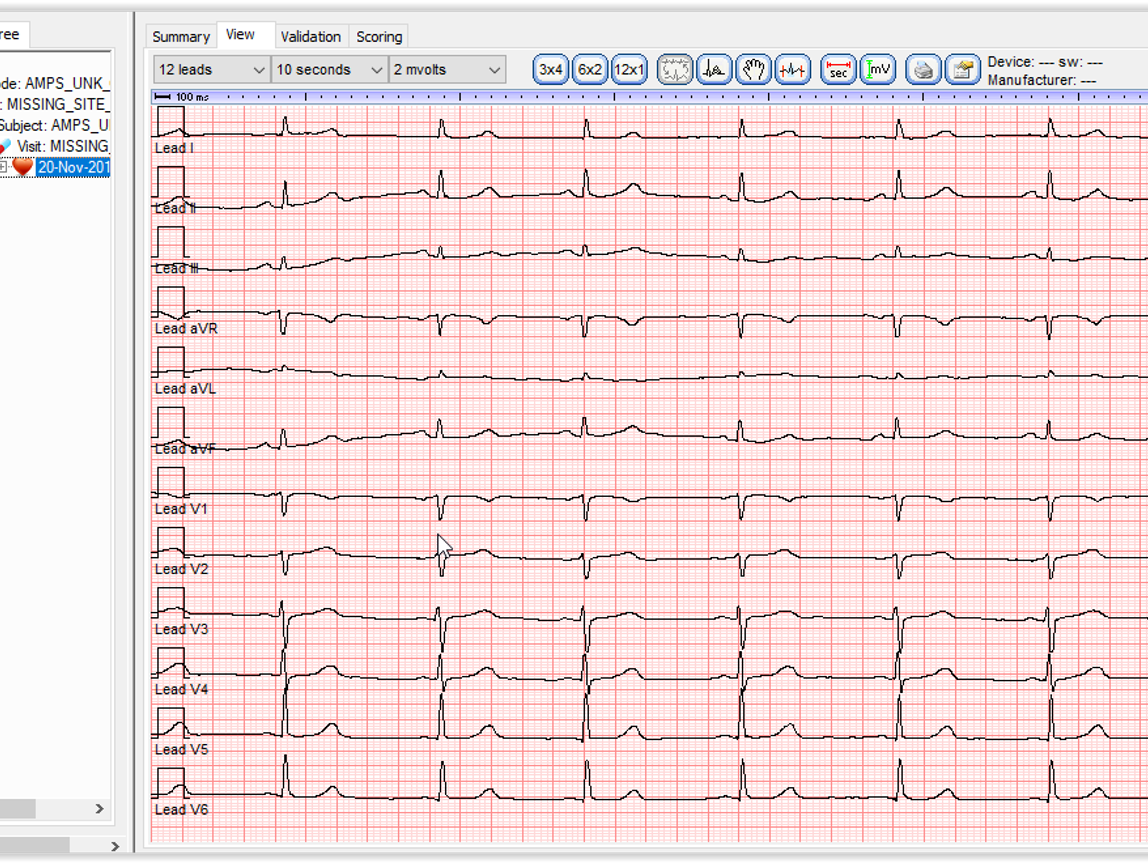This screenshot has height=863, width=1148.
Task: Open the '10 seconds' duration dropdown
Action: tap(329, 70)
